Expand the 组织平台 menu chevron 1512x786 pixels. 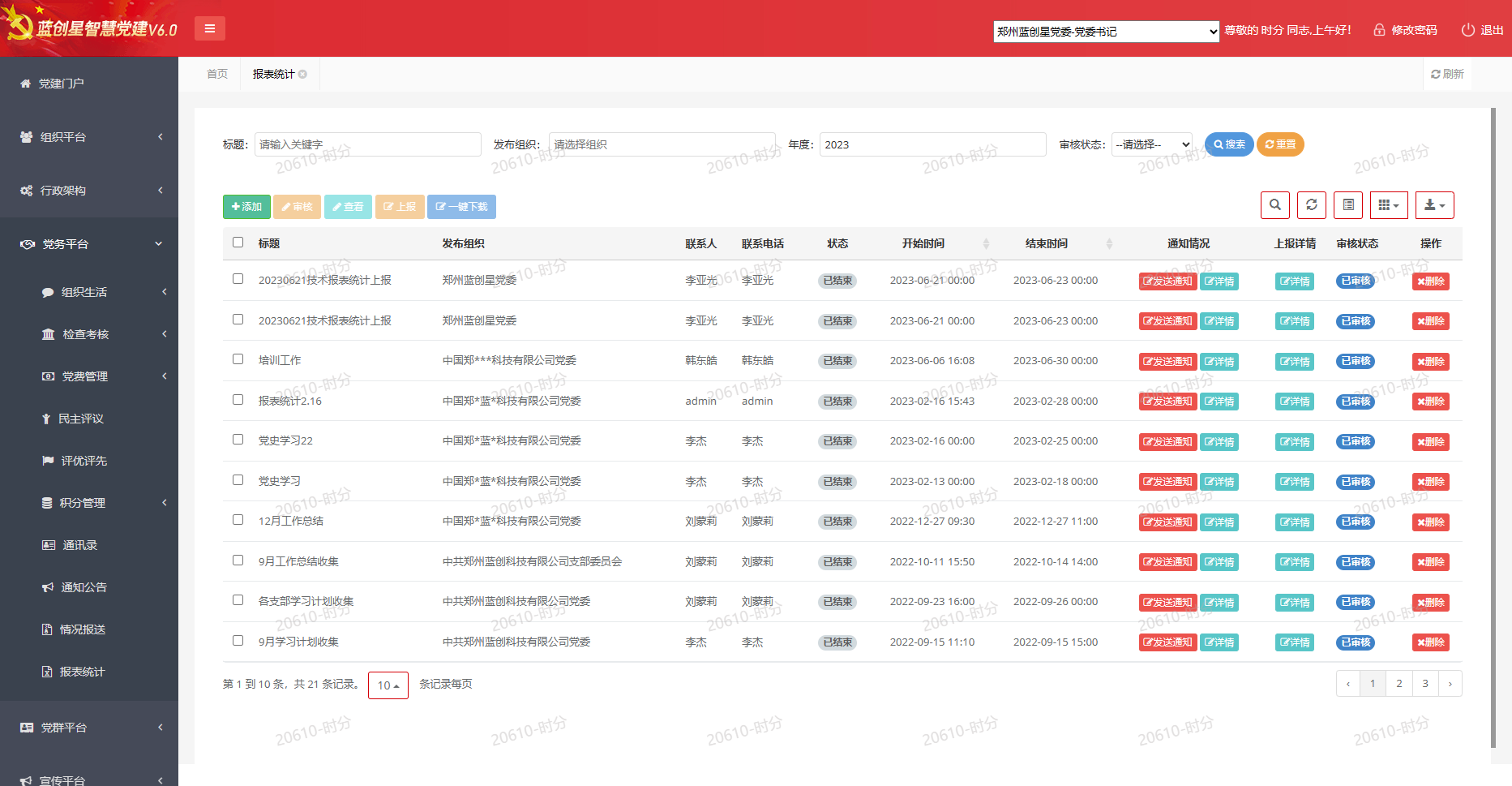point(160,136)
